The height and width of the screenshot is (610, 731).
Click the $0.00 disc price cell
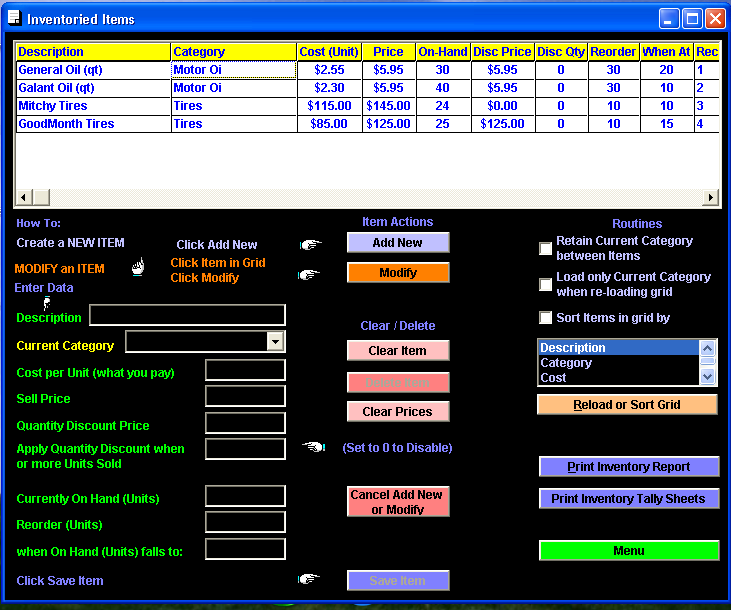pyautogui.click(x=503, y=106)
